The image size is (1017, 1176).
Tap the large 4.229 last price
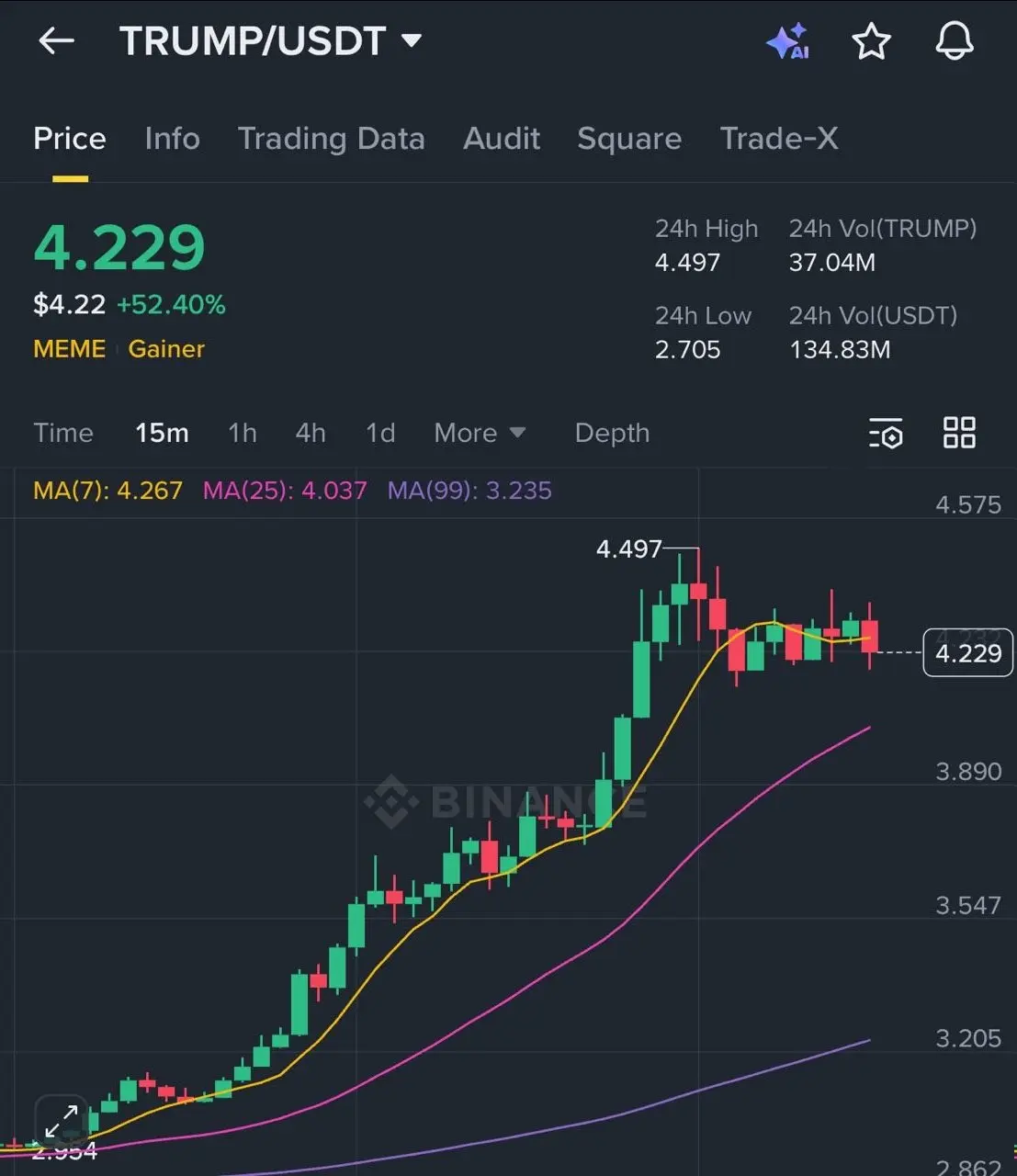tap(119, 248)
